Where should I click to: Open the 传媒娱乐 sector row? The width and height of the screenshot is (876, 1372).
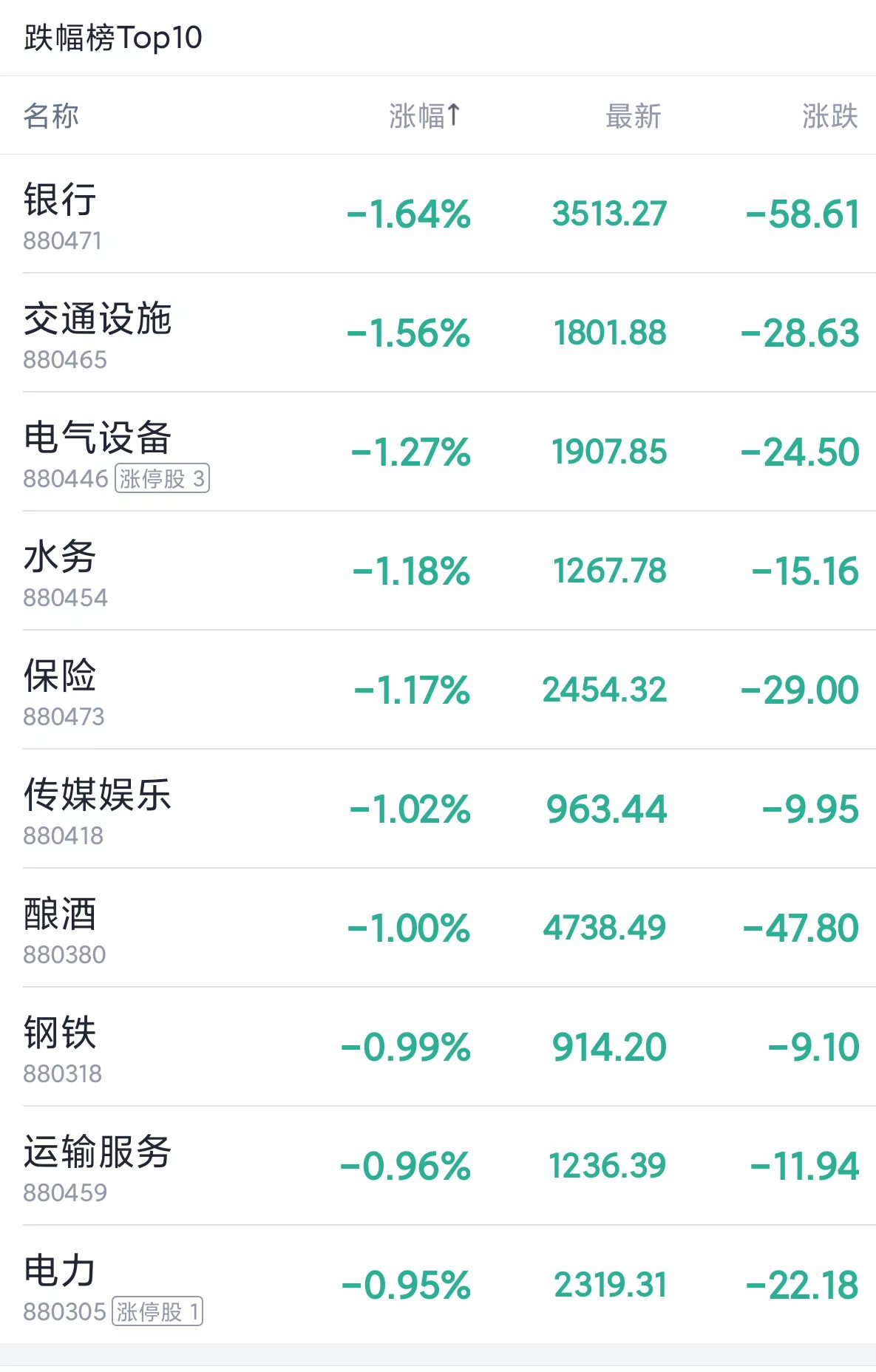438,809
